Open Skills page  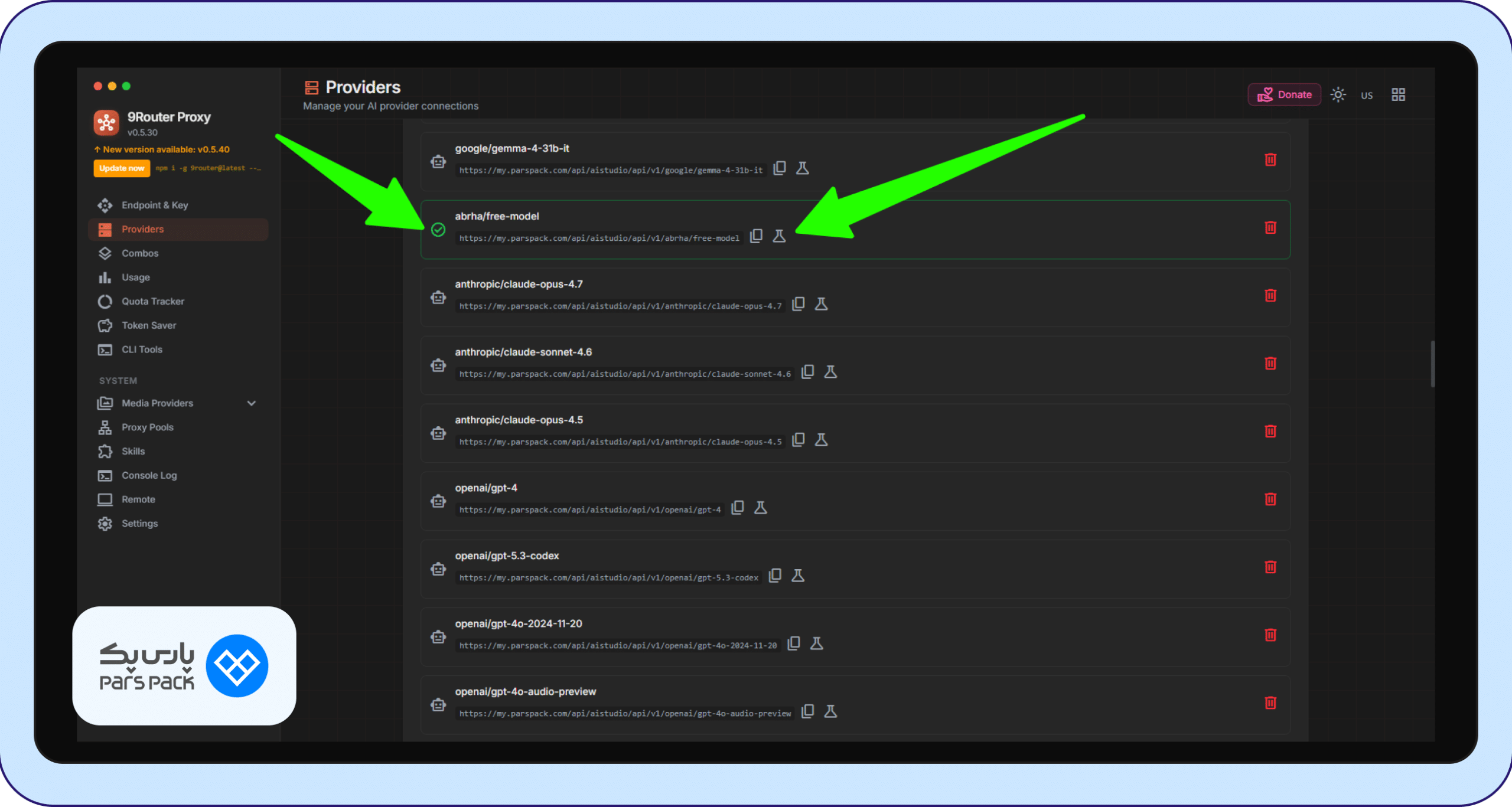click(x=178, y=452)
